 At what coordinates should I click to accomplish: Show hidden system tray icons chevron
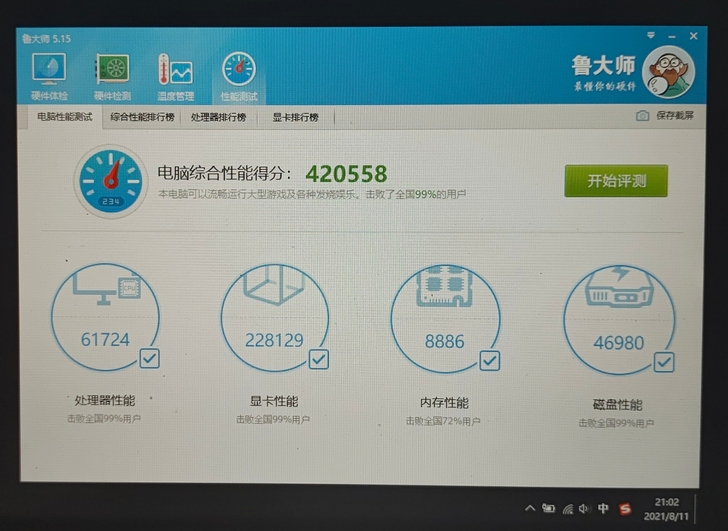tap(530, 508)
